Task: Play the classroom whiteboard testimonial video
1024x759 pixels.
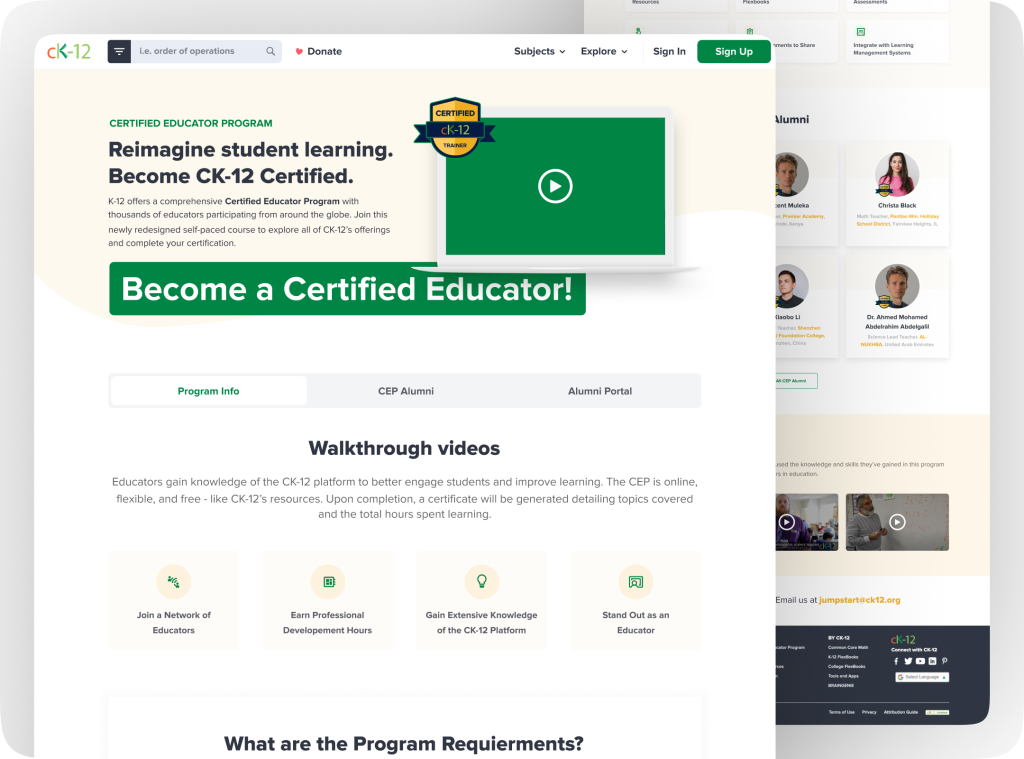Action: pos(897,522)
